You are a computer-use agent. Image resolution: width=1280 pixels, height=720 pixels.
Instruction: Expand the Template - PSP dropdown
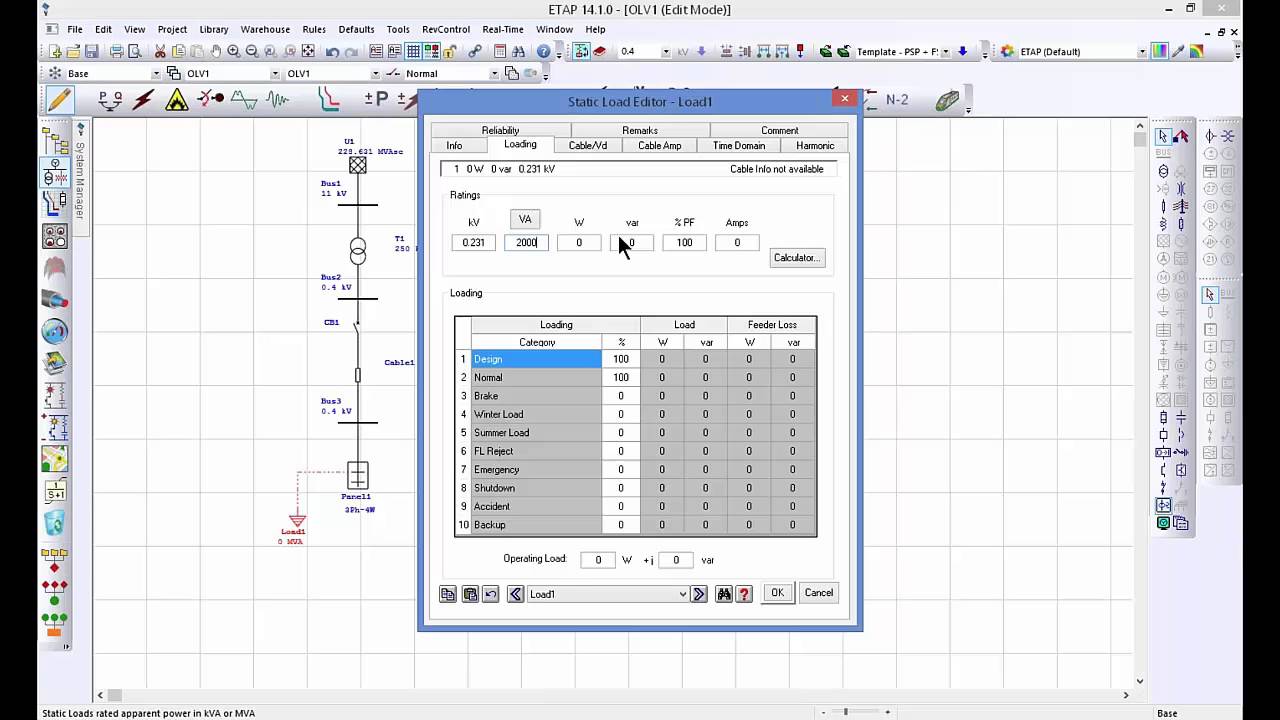pyautogui.click(x=945, y=51)
